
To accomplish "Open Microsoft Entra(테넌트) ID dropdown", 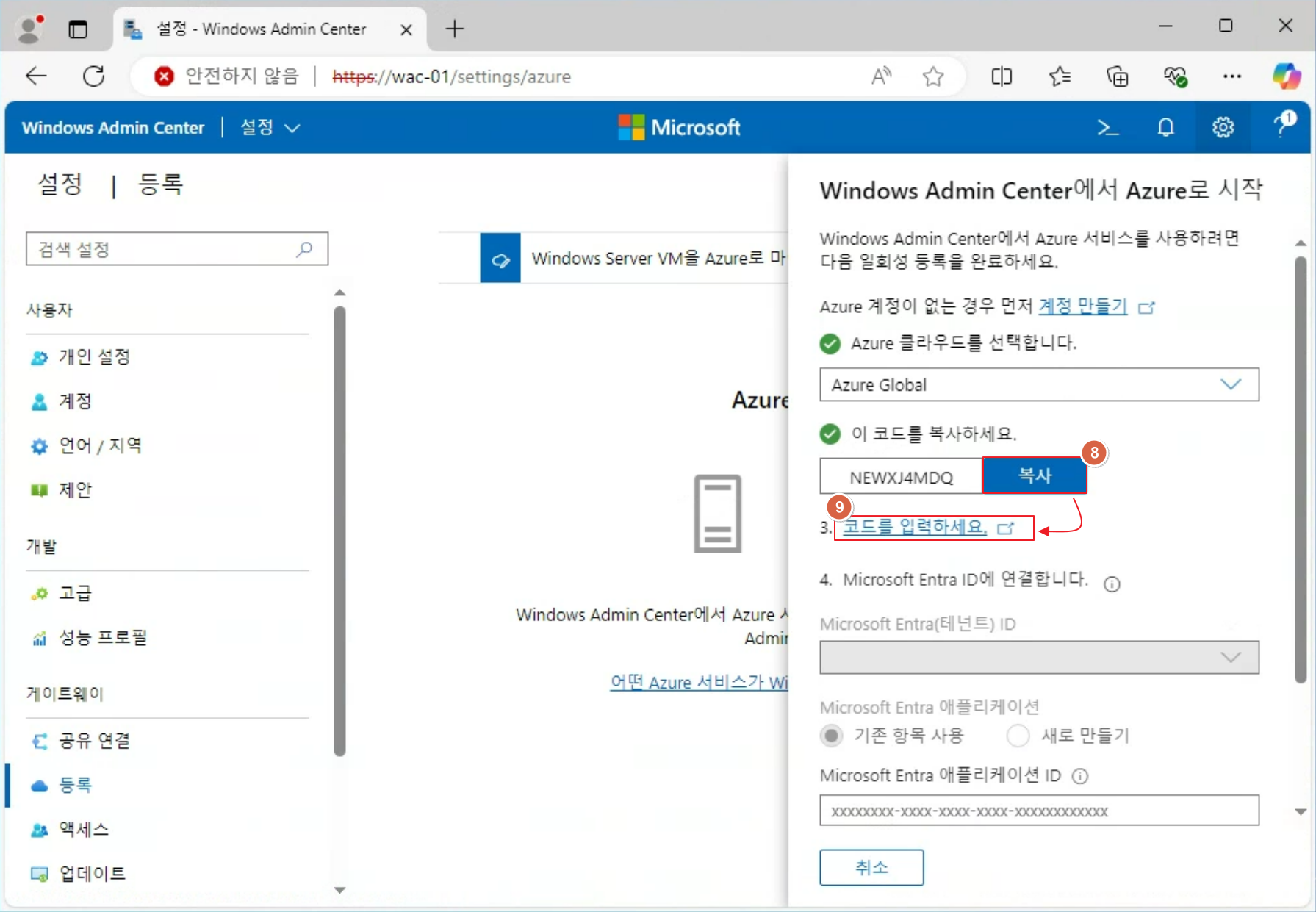I will coord(1039,657).
